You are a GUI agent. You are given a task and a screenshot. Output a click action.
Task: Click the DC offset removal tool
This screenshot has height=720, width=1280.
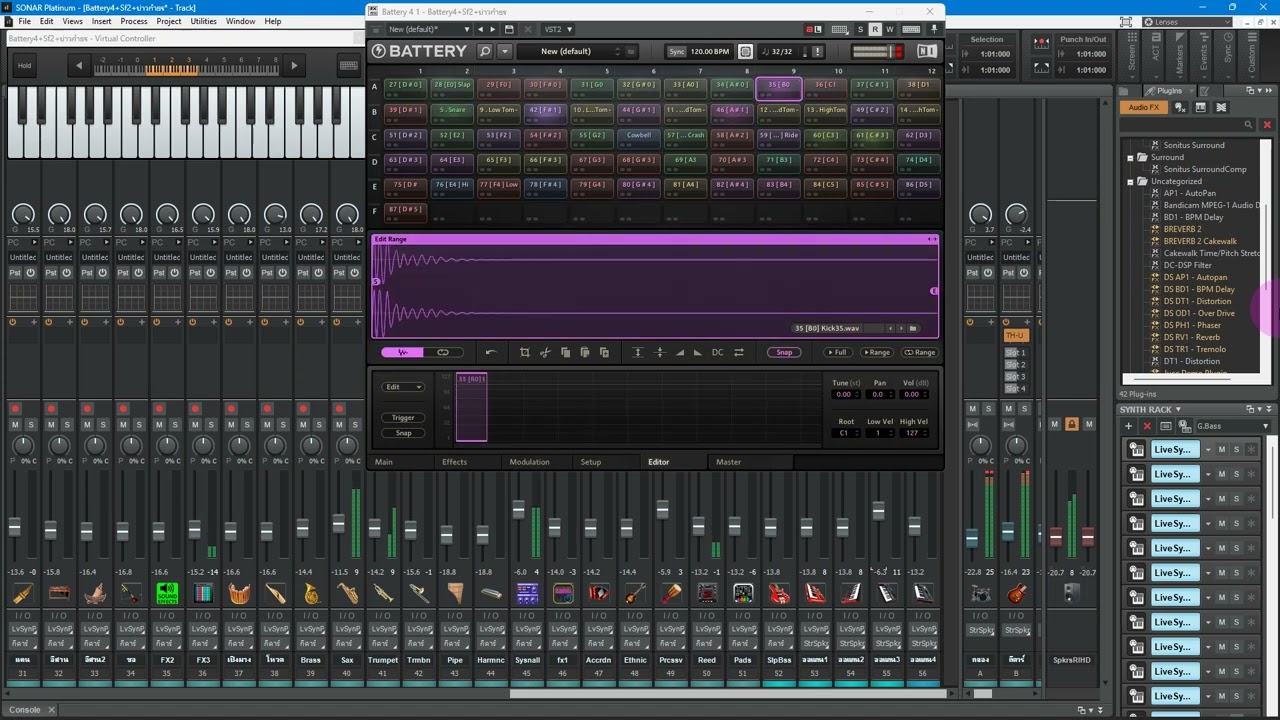tap(717, 352)
